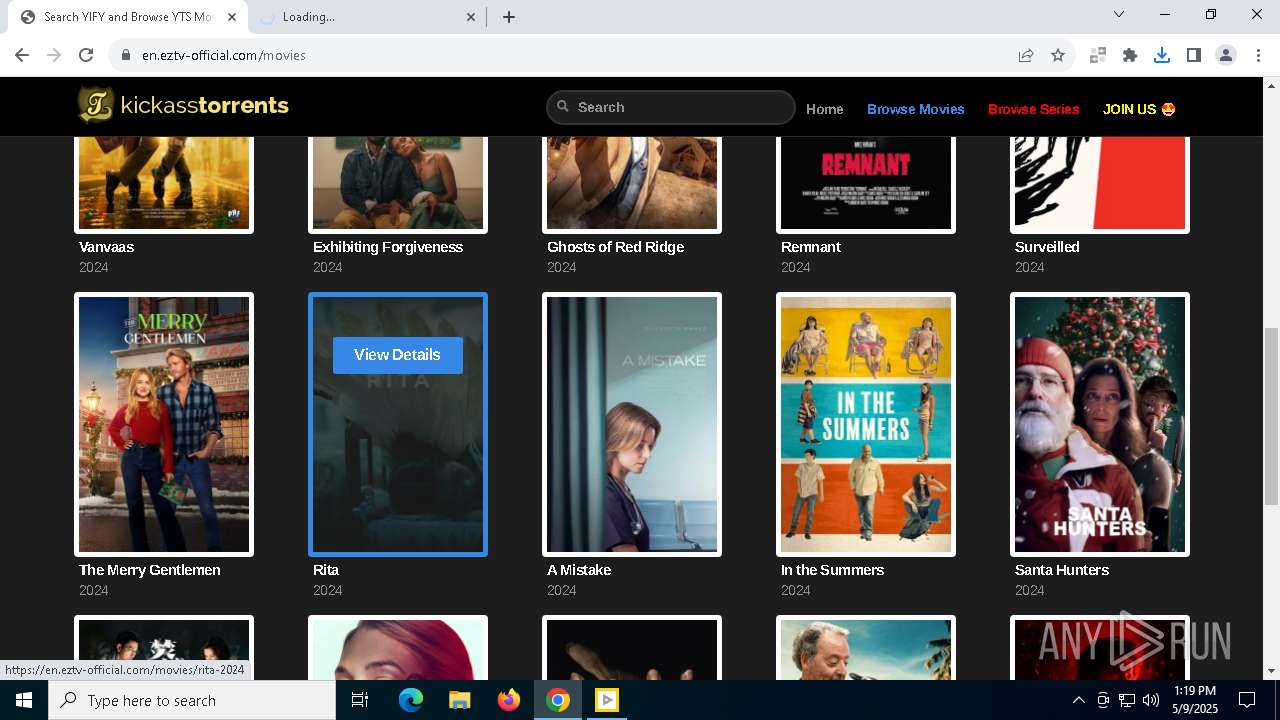
Task: Open The Merry Gentlemen title link
Action: tap(150, 570)
